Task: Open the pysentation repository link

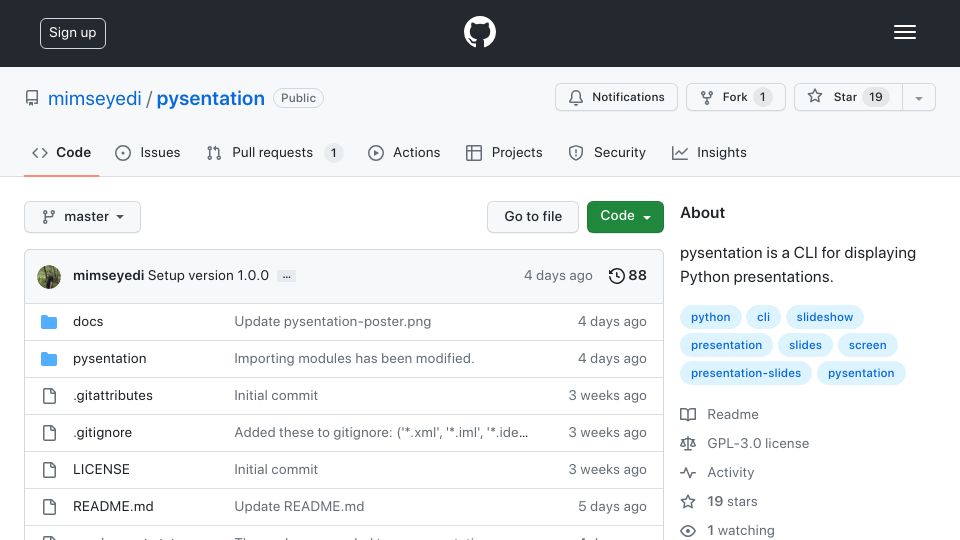Action: click(x=211, y=98)
